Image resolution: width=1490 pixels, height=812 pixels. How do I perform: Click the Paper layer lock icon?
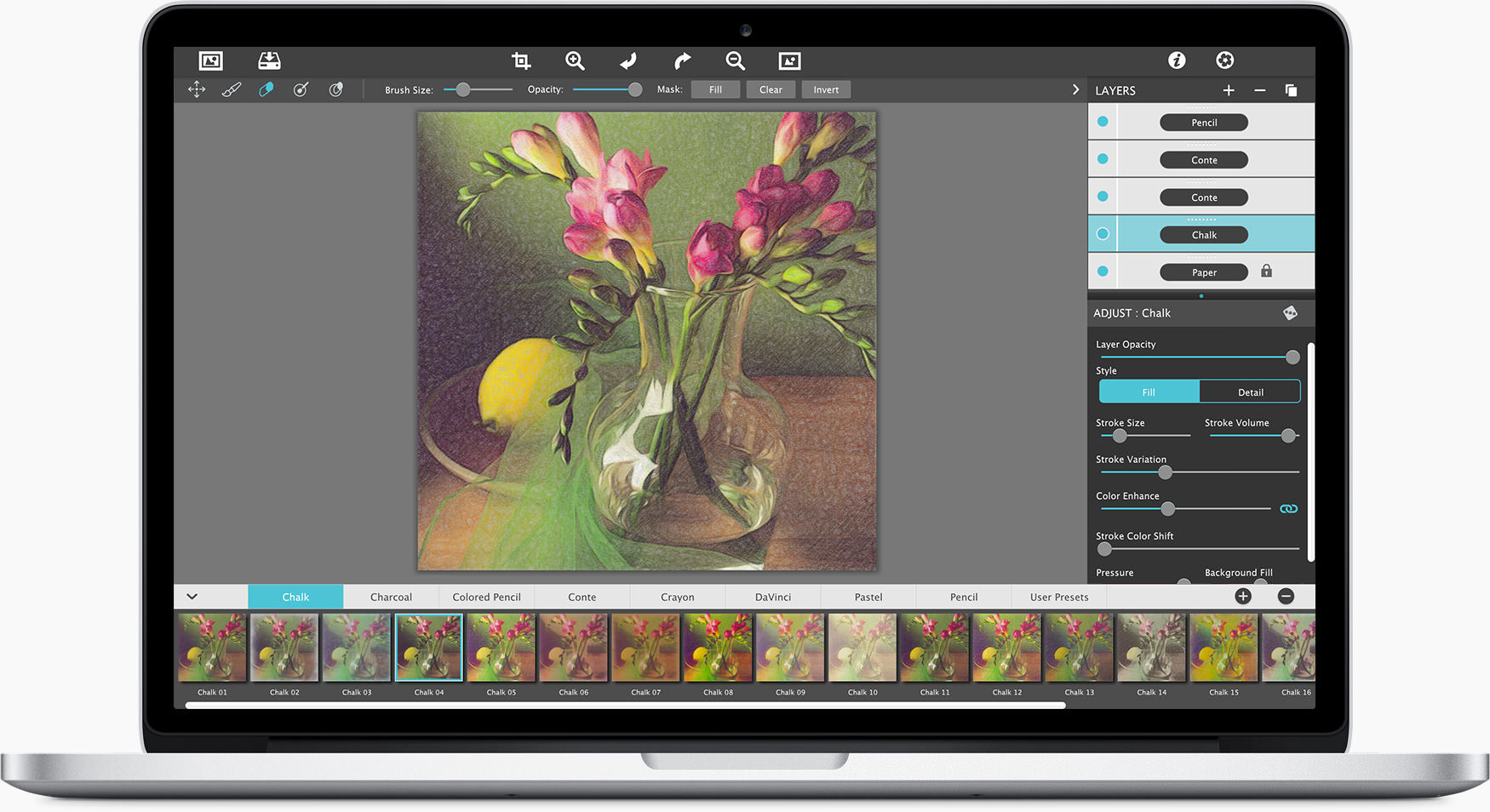(1266, 271)
